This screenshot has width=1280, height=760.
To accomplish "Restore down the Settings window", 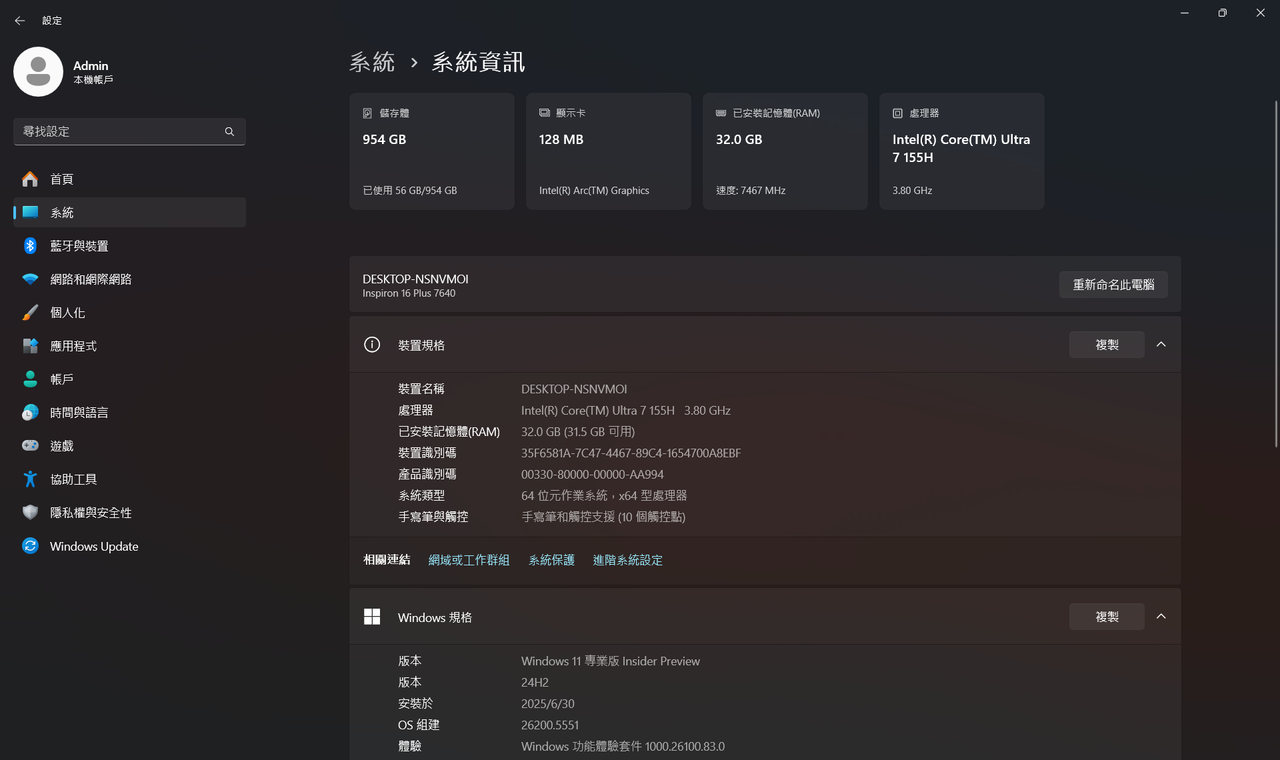I will [x=1222, y=13].
